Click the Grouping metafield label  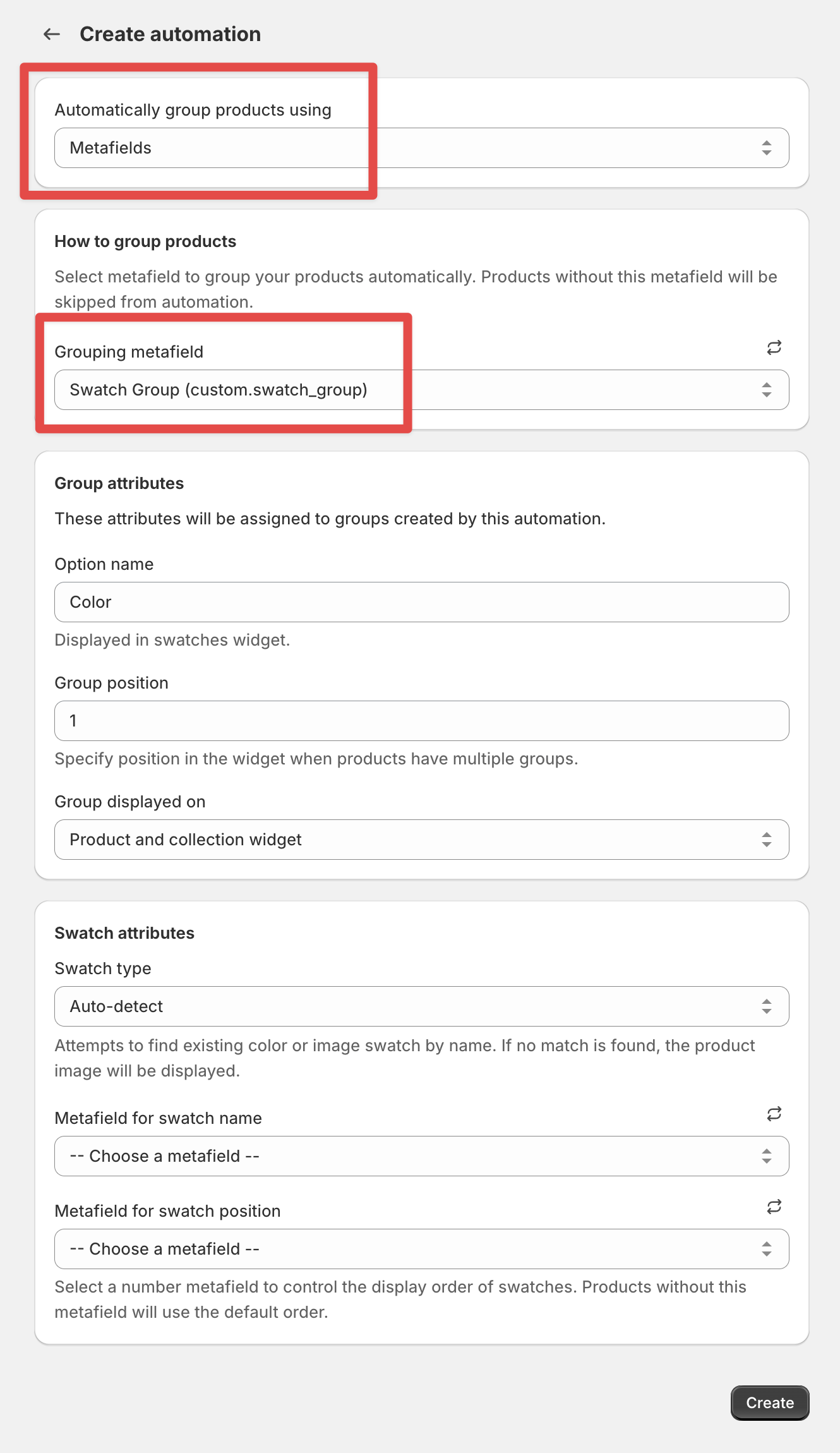coord(129,352)
